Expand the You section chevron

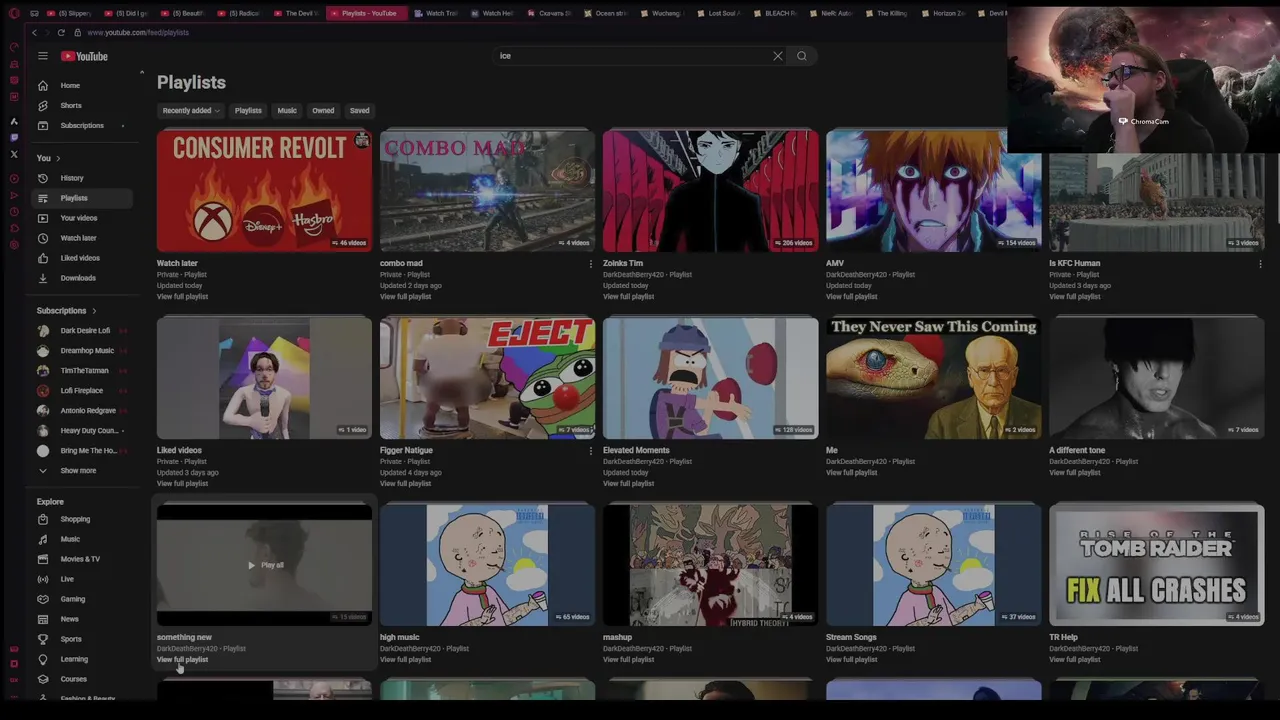58,158
